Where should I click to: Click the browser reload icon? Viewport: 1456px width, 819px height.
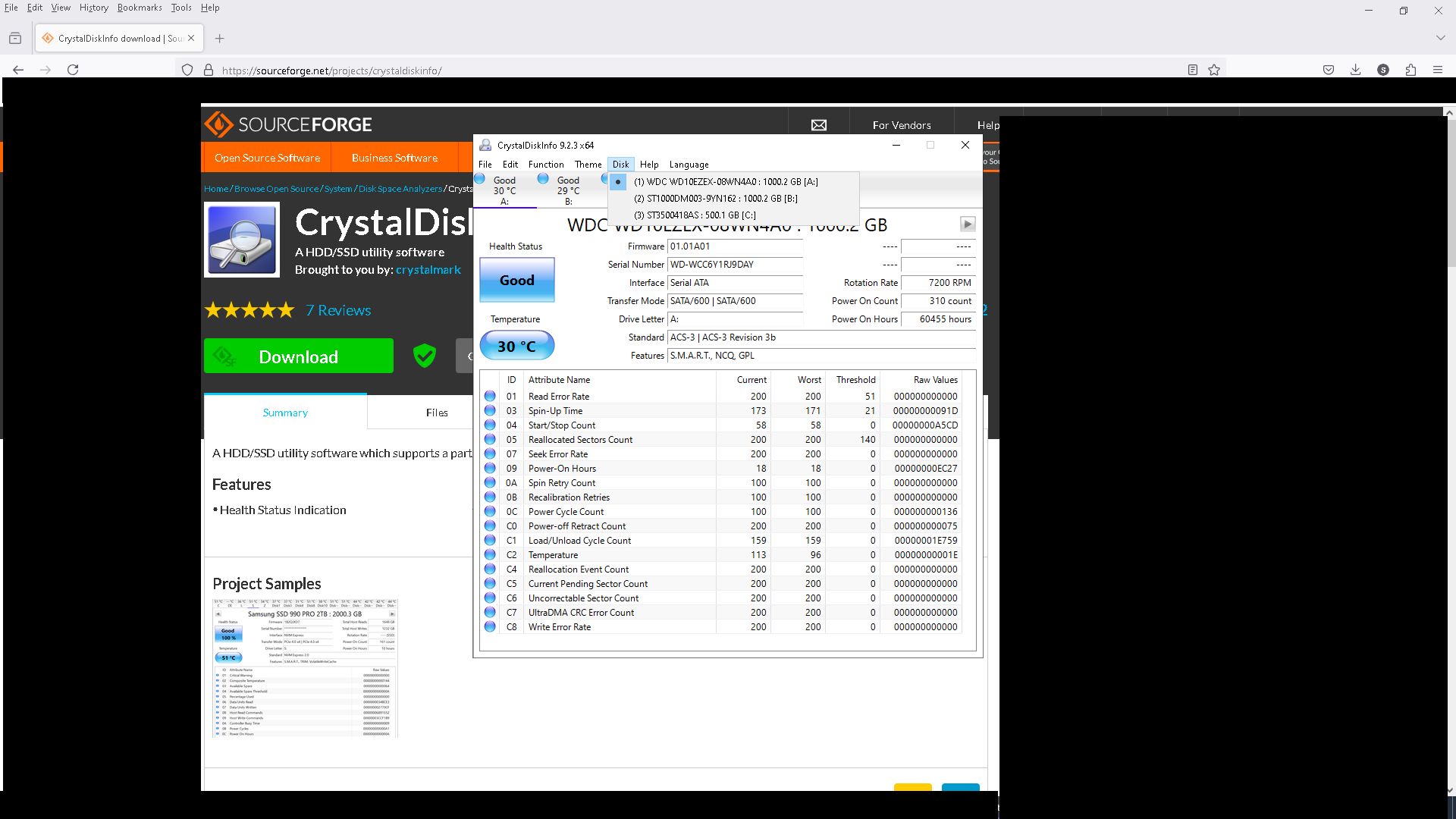(x=73, y=70)
